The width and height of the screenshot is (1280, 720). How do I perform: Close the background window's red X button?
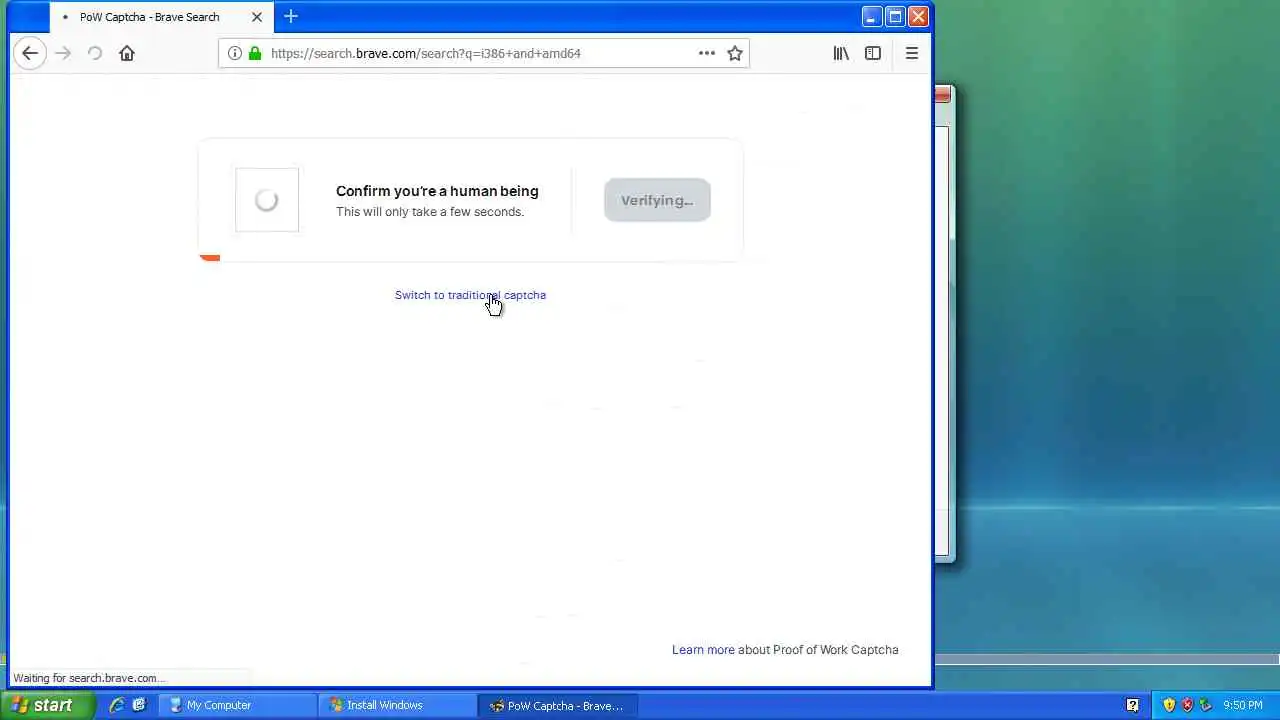tap(943, 95)
